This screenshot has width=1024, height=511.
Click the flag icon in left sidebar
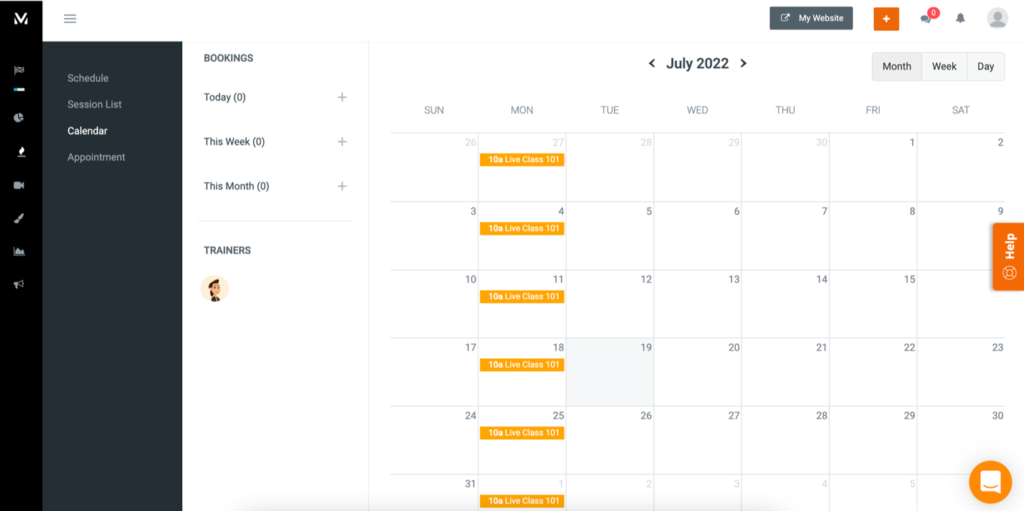19,70
